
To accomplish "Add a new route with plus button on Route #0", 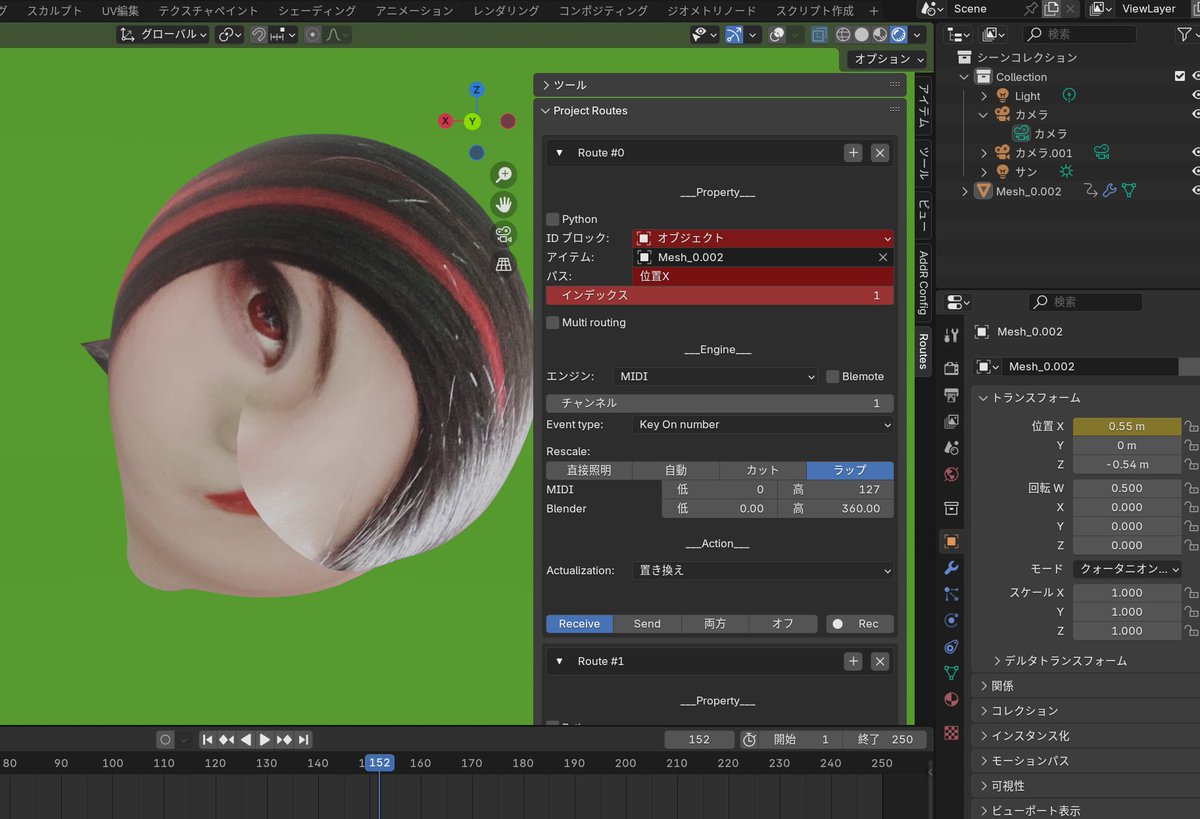I will [853, 153].
